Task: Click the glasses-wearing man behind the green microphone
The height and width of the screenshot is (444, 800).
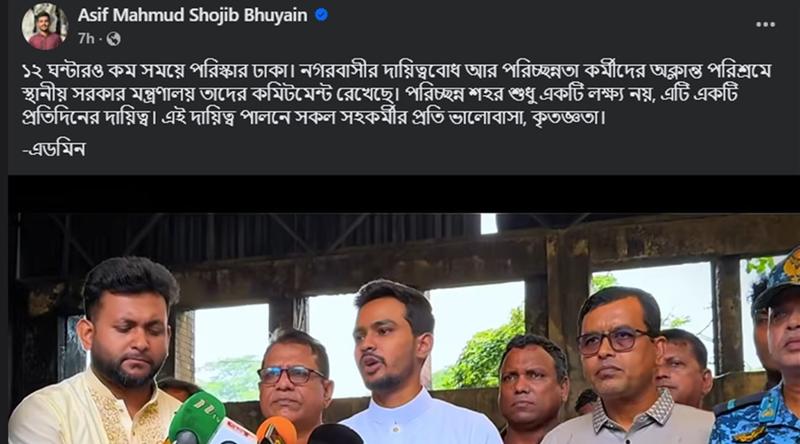Action: pyautogui.click(x=294, y=380)
